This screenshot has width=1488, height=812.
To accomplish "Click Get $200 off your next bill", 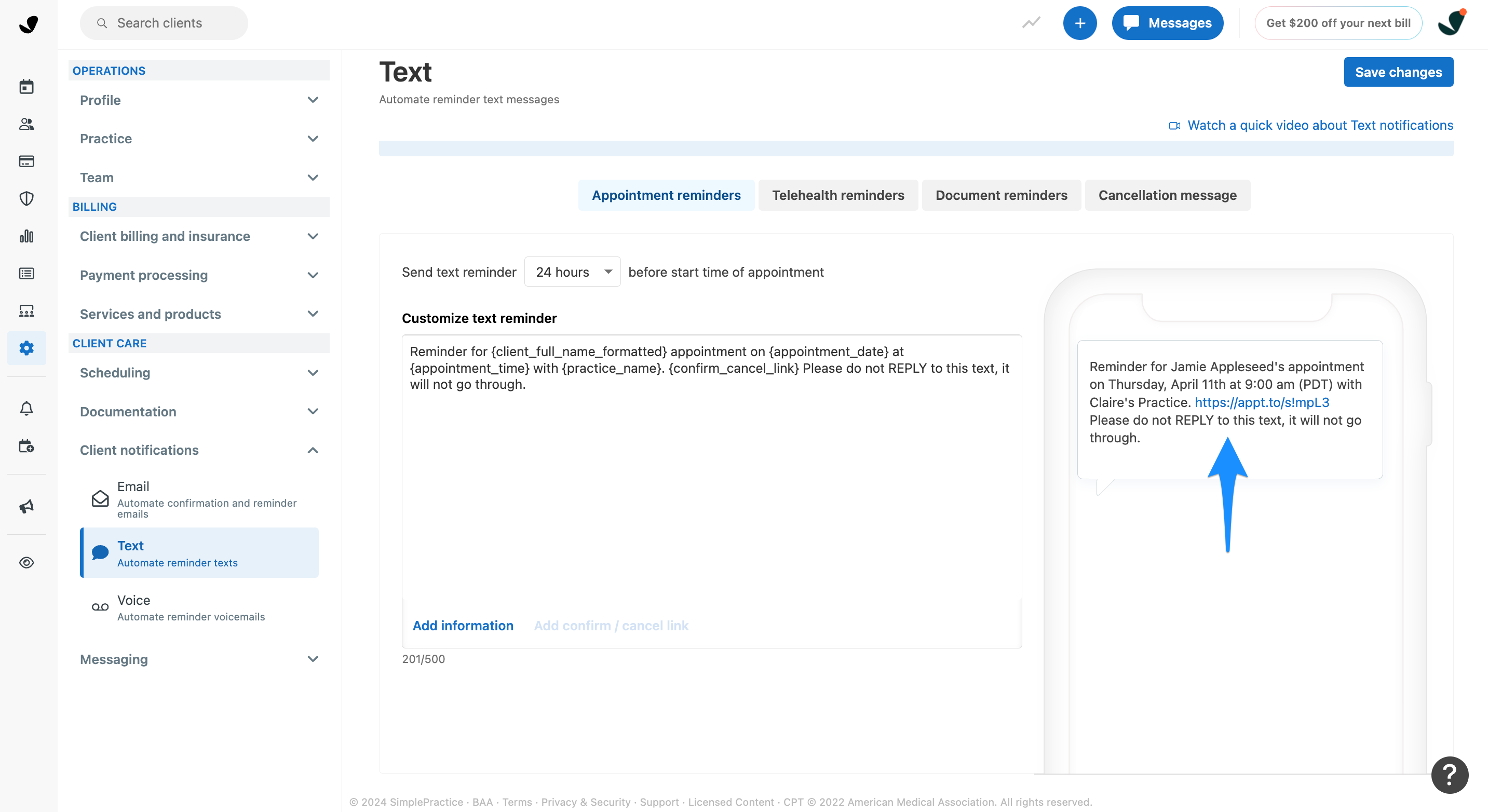I will click(1338, 23).
